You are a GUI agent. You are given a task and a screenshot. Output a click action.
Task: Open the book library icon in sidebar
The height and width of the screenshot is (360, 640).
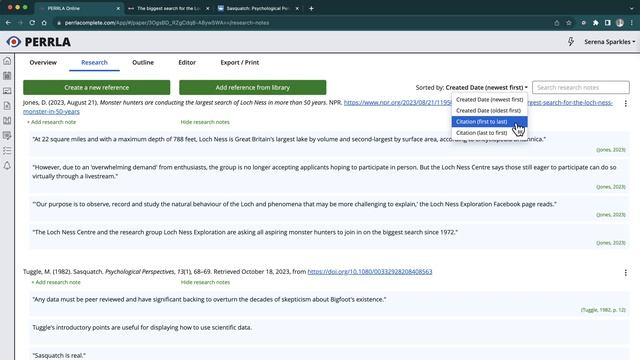[x=7, y=121]
